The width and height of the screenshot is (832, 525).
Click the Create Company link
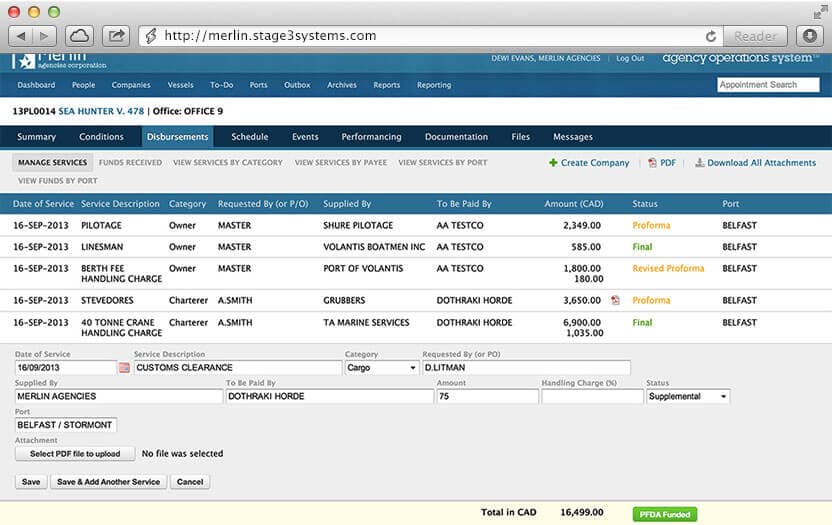589,163
